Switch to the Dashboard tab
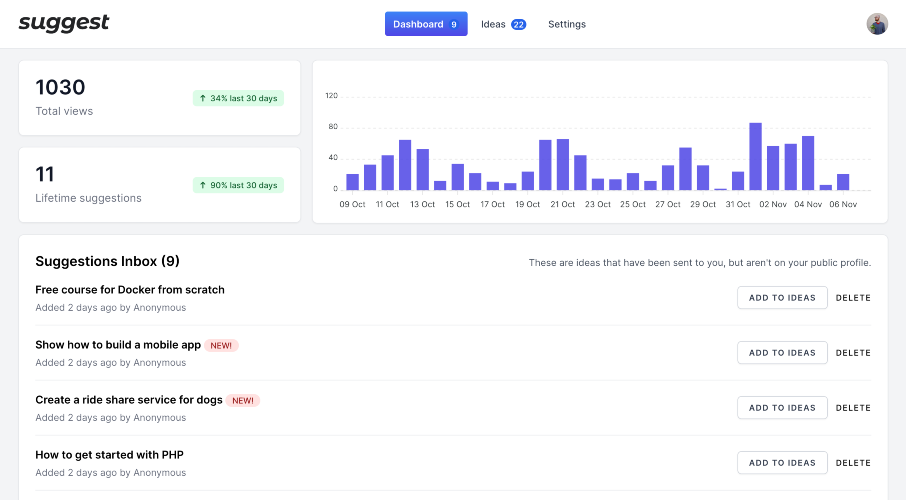The image size is (906, 500). tap(426, 24)
